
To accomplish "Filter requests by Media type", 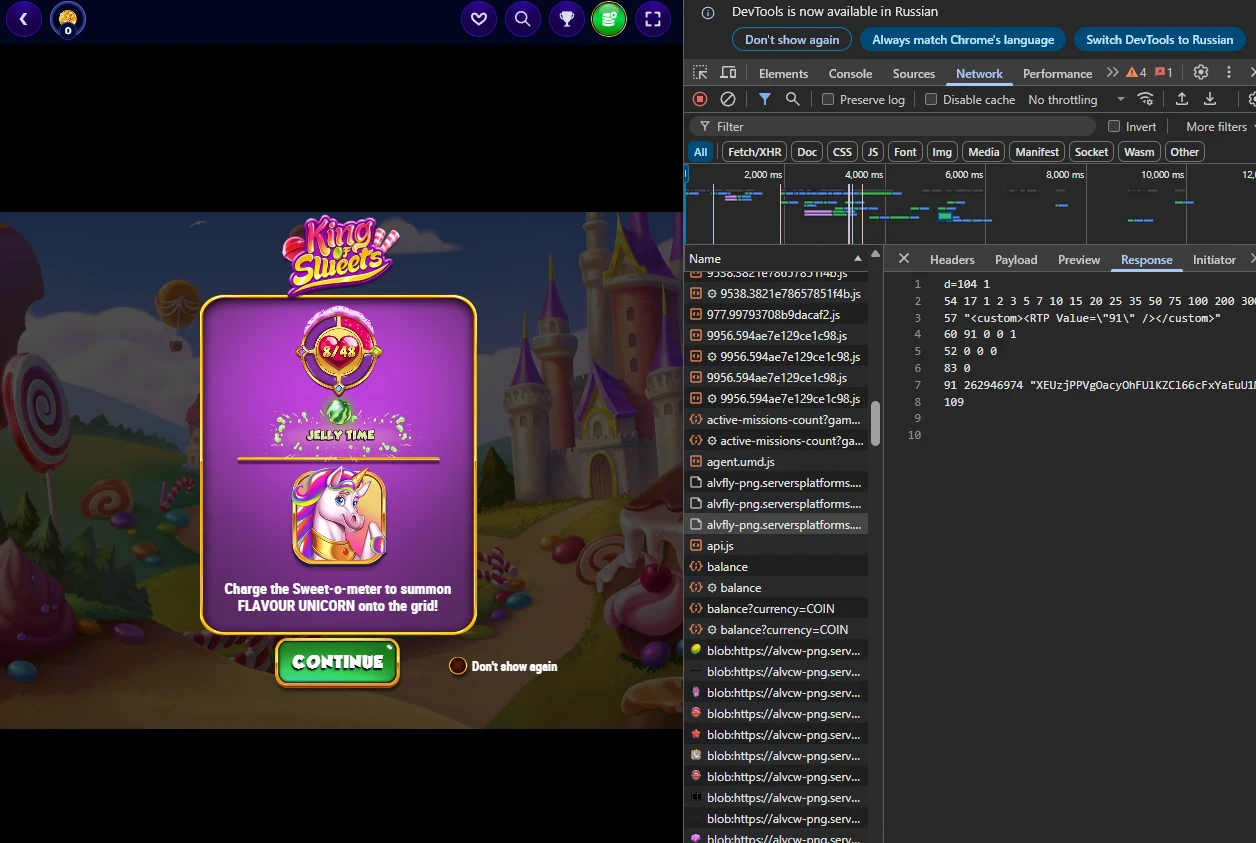I will click(984, 152).
